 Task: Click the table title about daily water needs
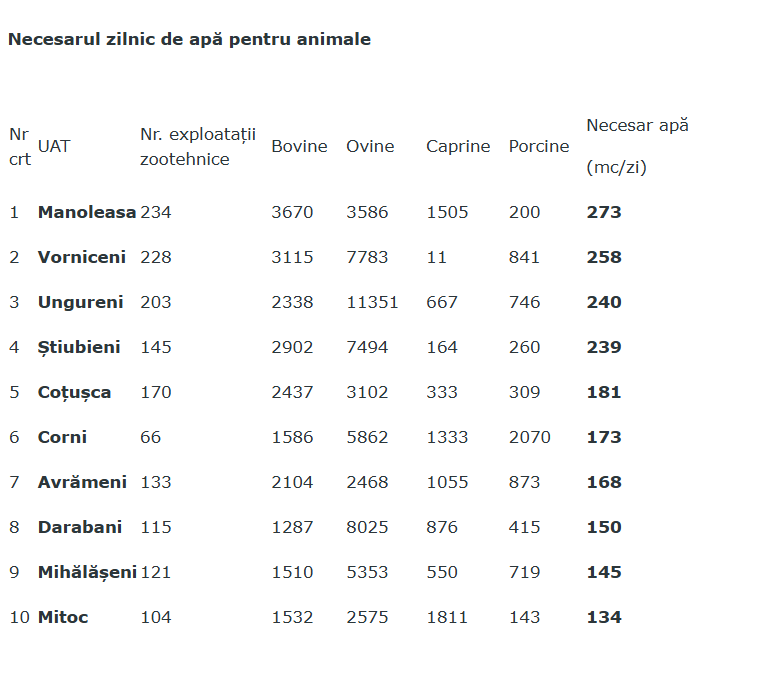189,39
